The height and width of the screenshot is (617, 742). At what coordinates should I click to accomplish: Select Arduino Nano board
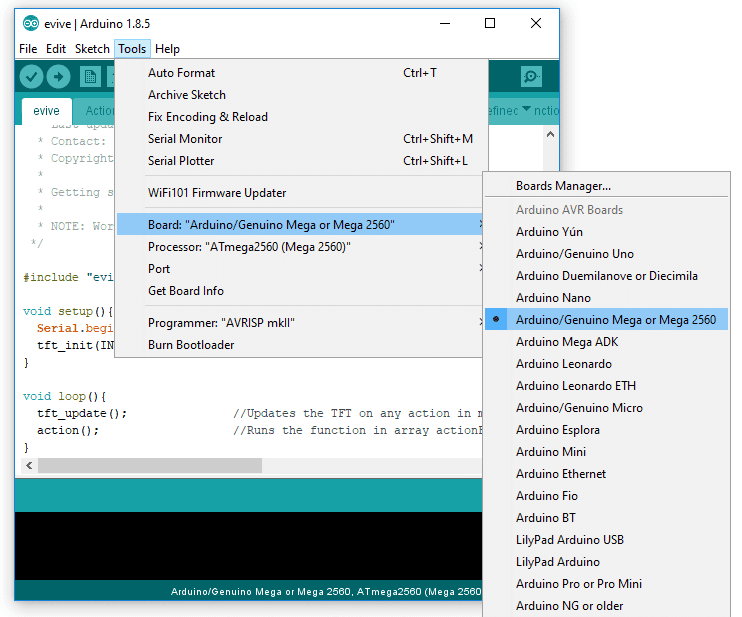[606, 298]
